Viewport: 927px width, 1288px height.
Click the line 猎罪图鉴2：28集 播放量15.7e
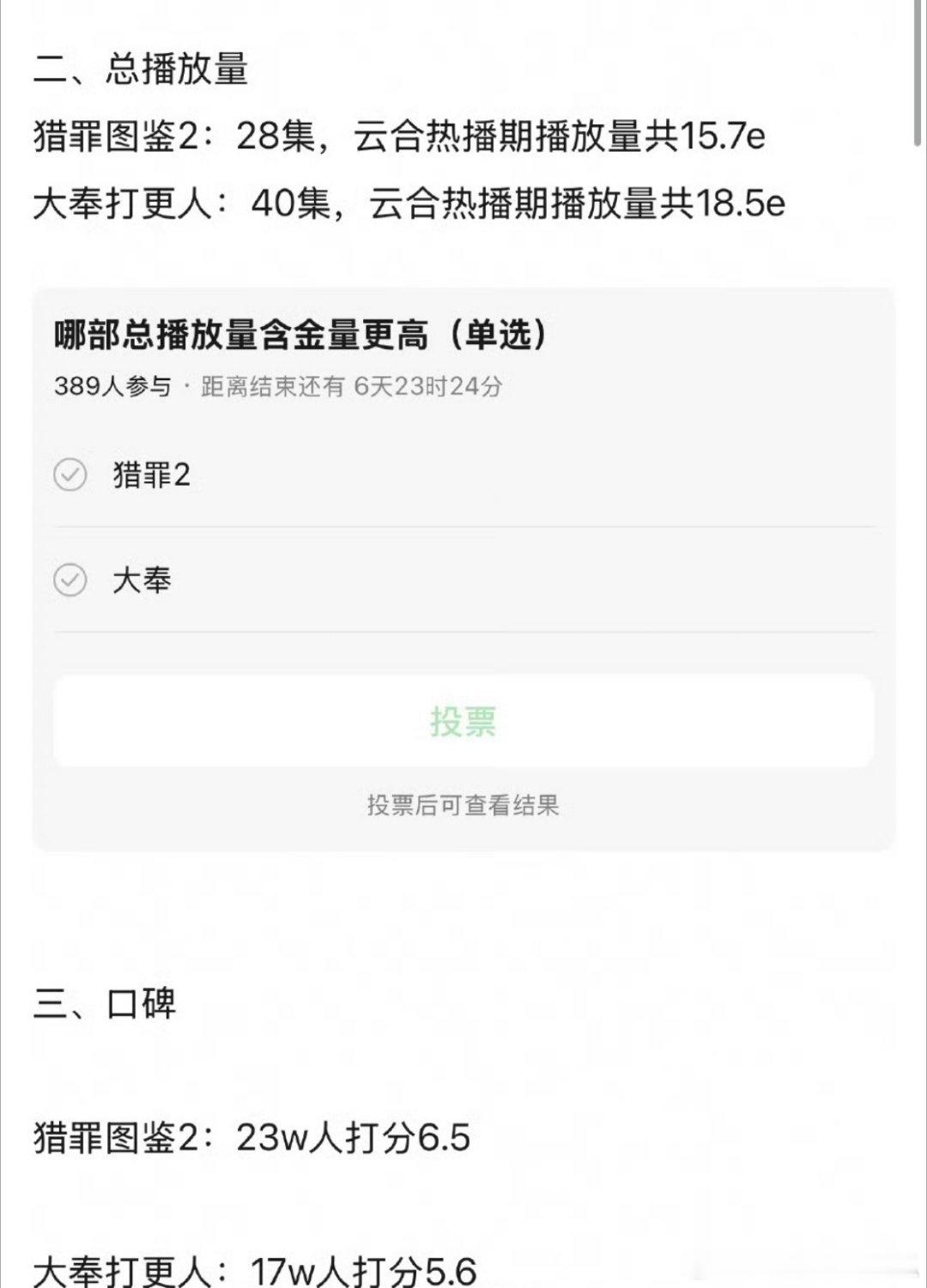pyautogui.click(x=399, y=136)
